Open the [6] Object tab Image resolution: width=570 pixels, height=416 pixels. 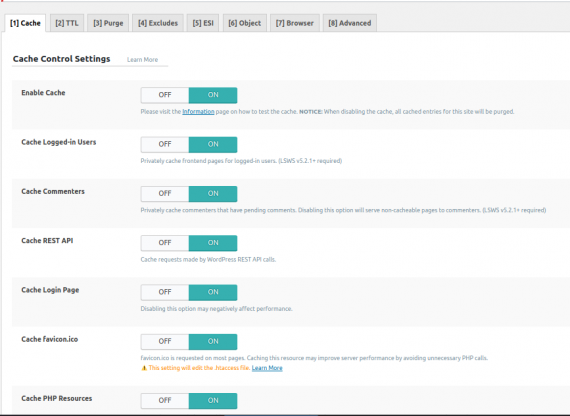point(245,23)
